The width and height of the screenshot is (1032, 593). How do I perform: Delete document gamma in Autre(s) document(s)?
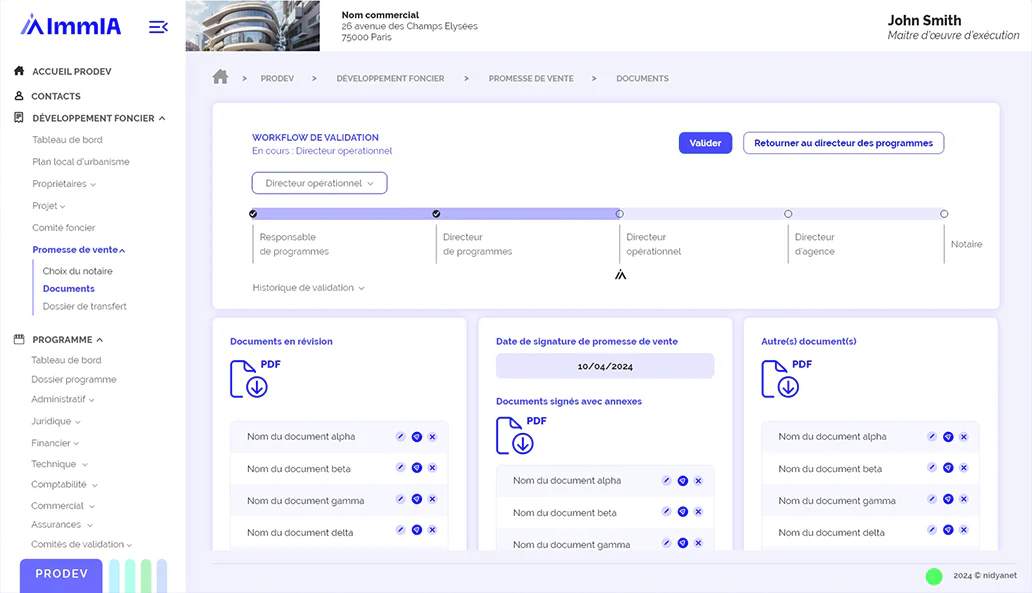pyautogui.click(x=964, y=499)
